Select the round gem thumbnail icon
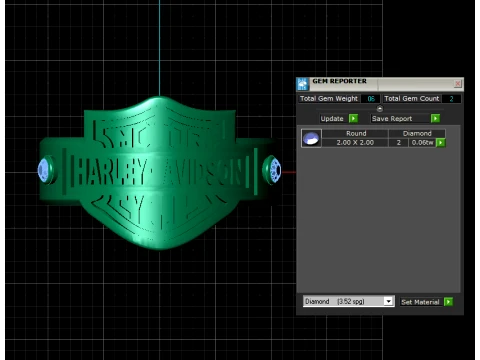Viewport: 480px width, 360px height. pos(311,138)
